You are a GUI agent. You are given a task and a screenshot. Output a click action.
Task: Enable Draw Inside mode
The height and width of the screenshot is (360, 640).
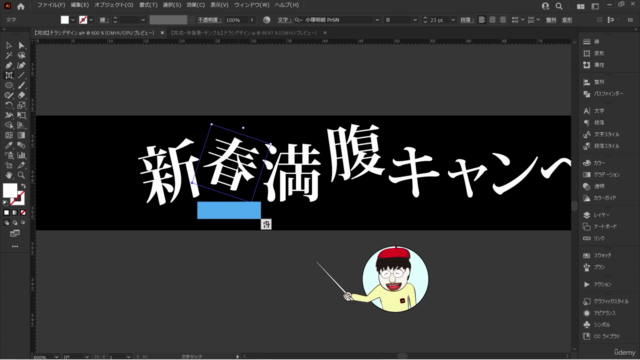(x=23, y=223)
